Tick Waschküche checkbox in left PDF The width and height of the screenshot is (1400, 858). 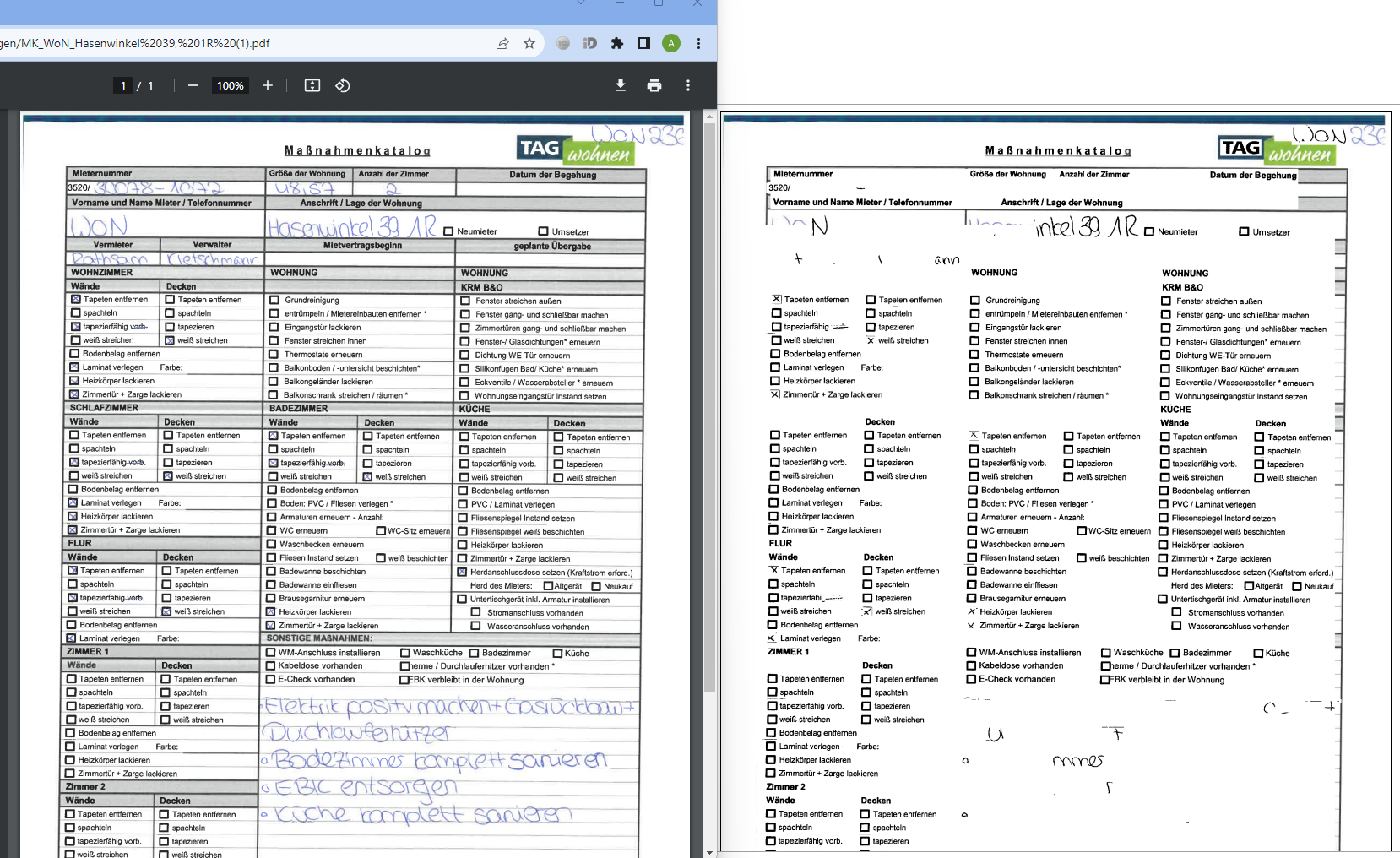405,653
